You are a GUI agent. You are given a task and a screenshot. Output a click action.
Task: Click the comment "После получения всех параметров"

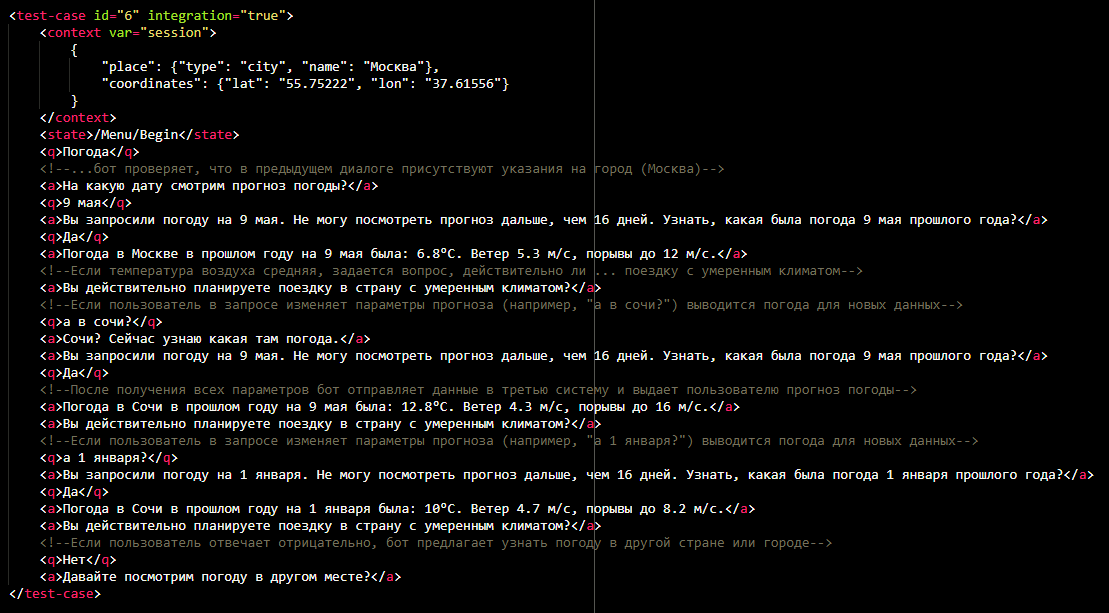pos(478,390)
